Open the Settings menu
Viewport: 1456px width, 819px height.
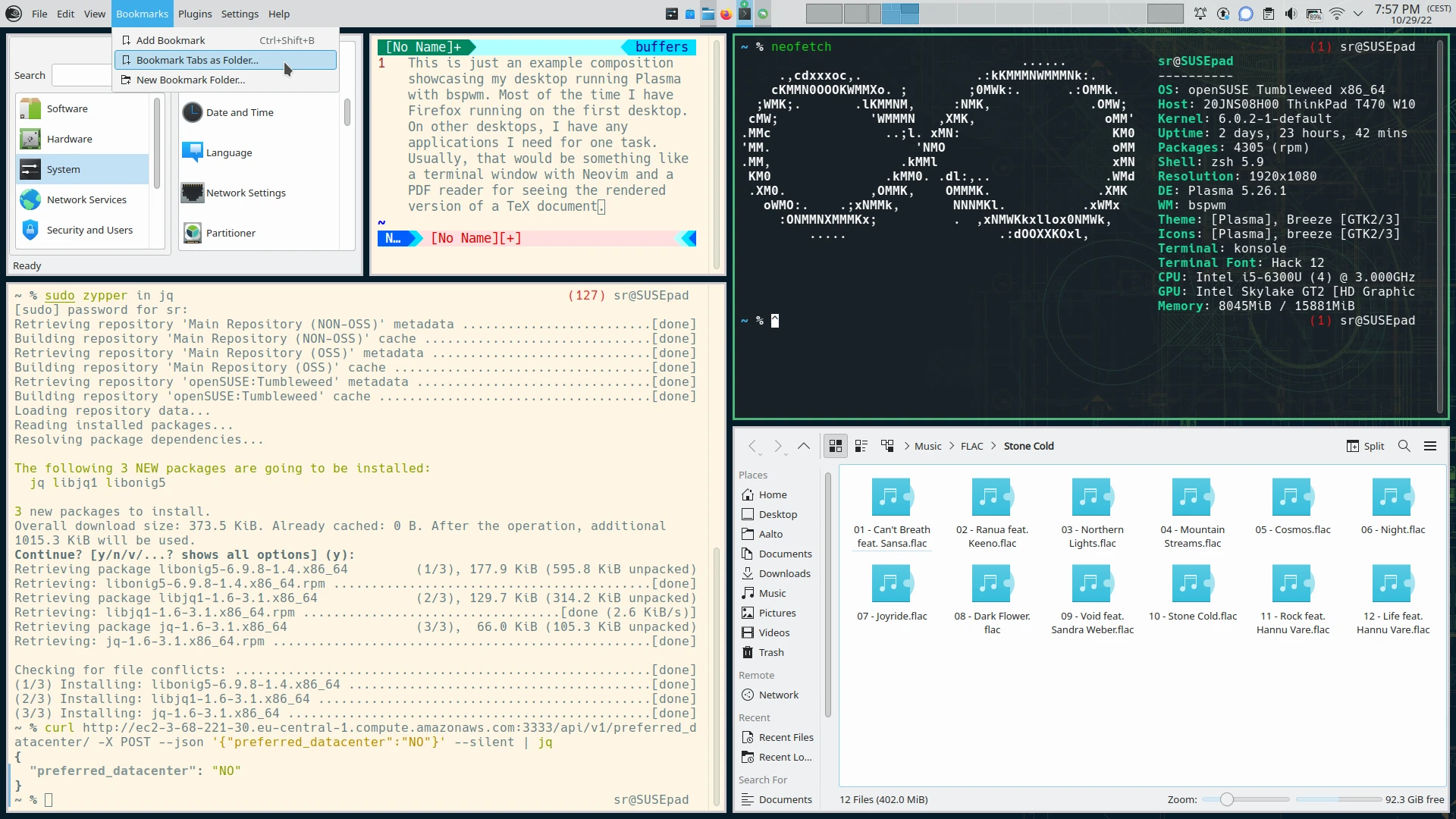point(240,14)
